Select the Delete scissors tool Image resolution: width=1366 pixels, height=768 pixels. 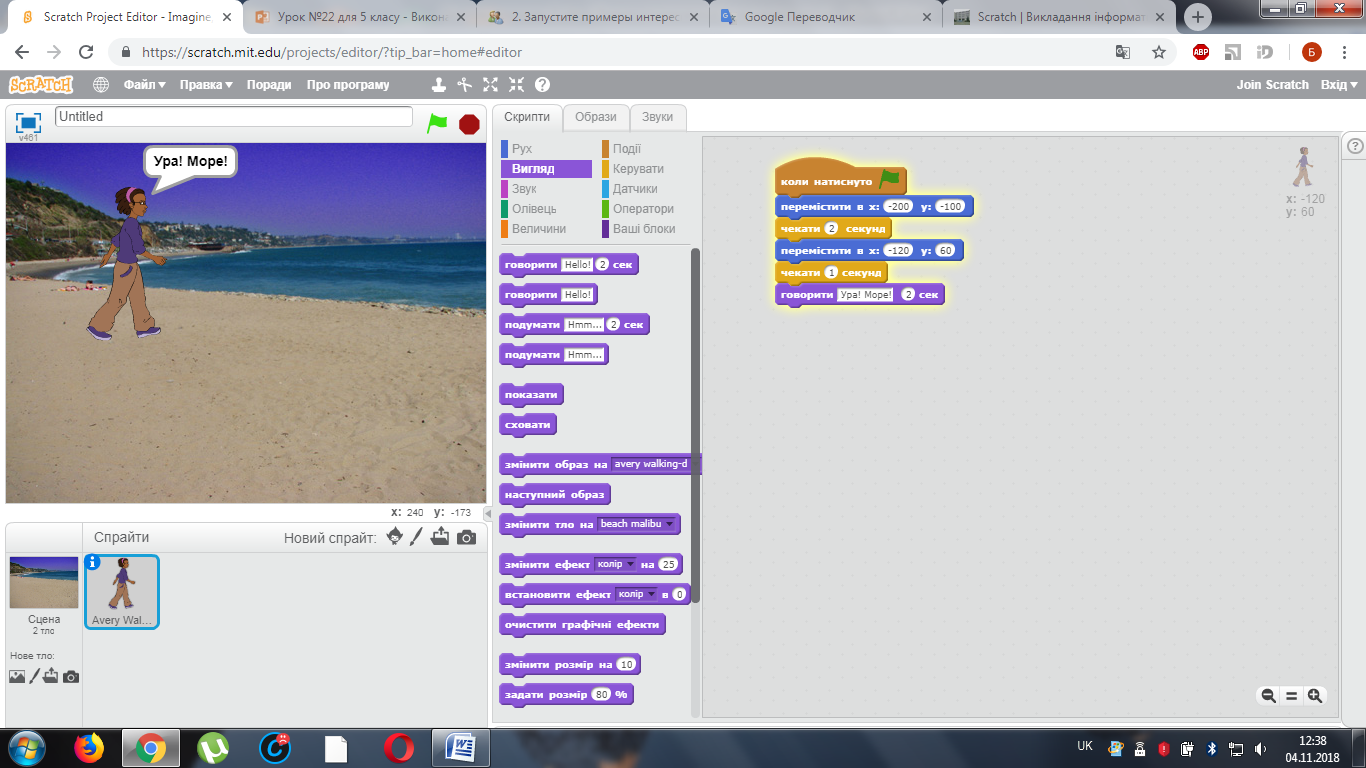click(x=464, y=85)
